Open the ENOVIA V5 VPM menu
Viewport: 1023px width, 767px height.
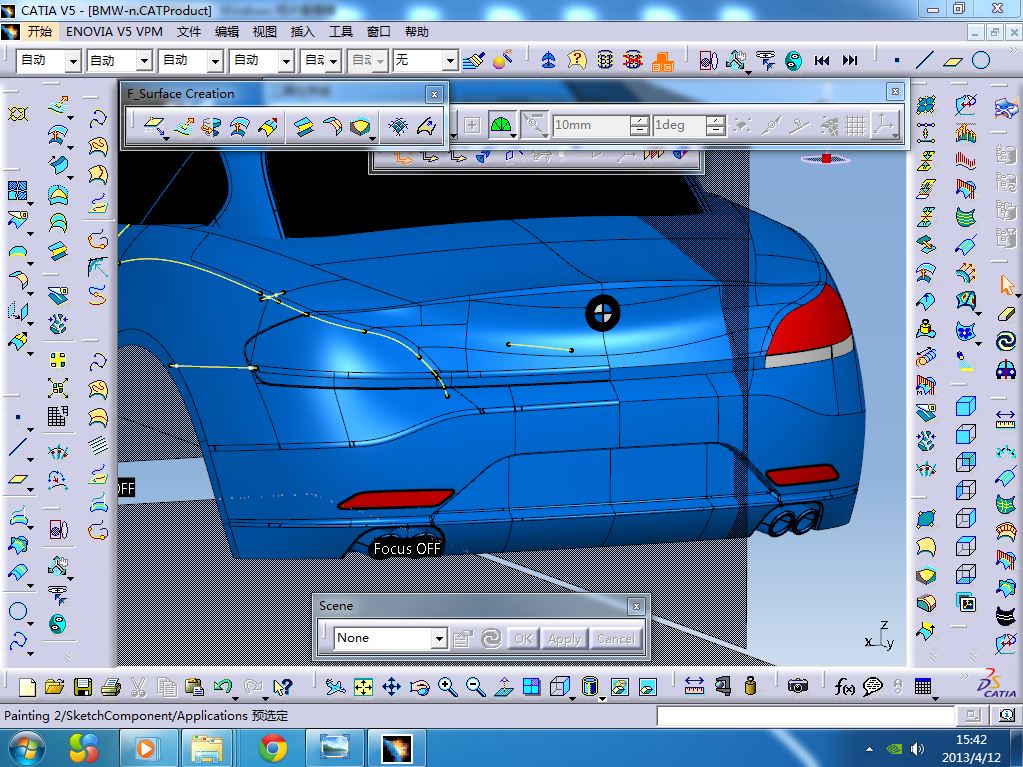[114, 31]
